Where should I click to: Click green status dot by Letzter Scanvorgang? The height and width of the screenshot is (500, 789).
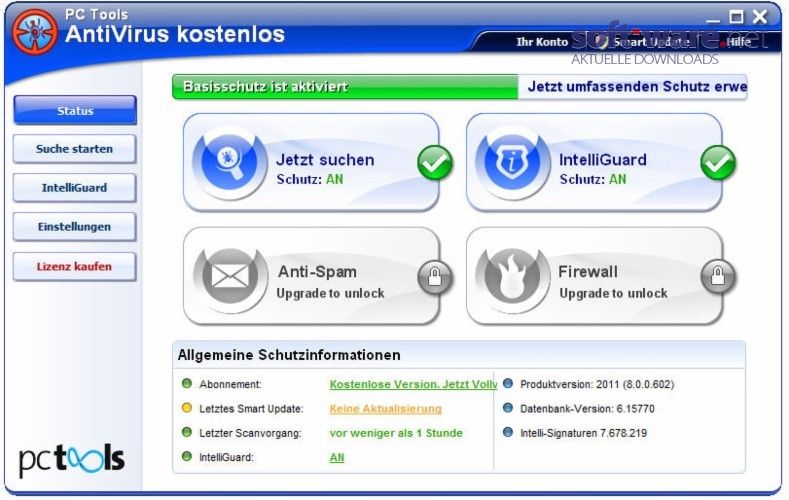pos(187,432)
